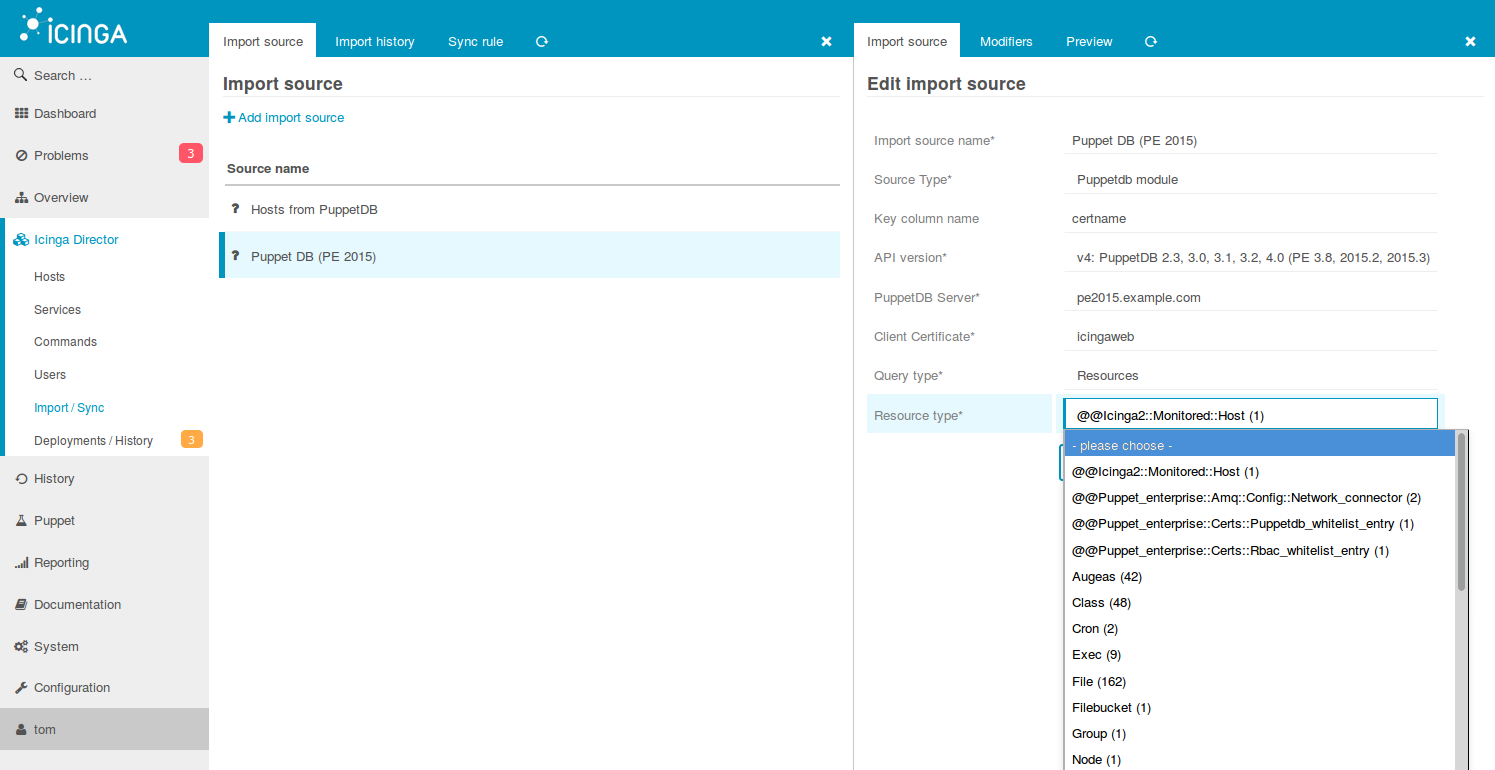The image size is (1495, 770).
Task: Select '- please choose -' option
Action: [1259, 445]
